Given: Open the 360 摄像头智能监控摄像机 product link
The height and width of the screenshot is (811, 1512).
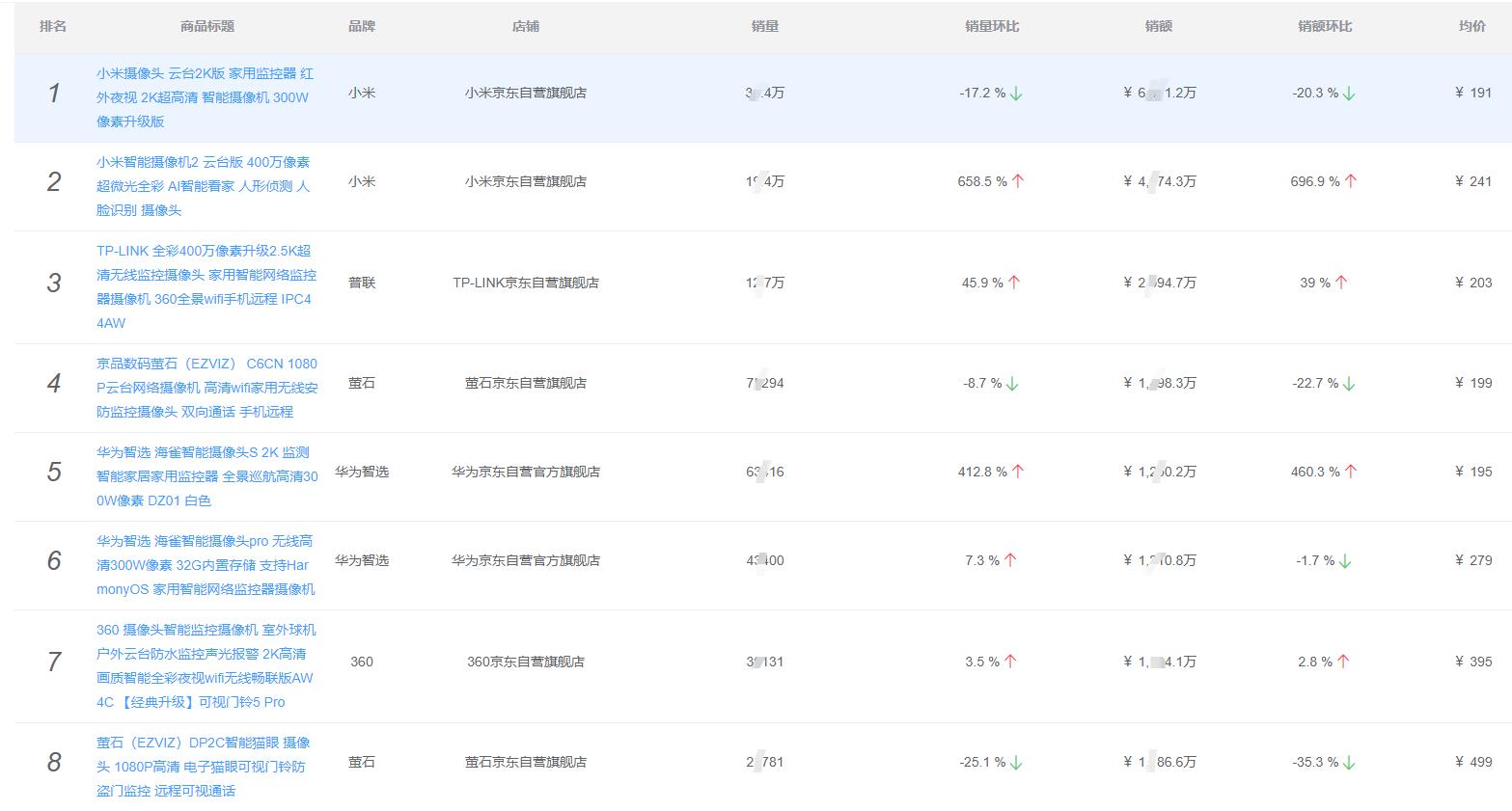Looking at the screenshot, I should click(206, 665).
